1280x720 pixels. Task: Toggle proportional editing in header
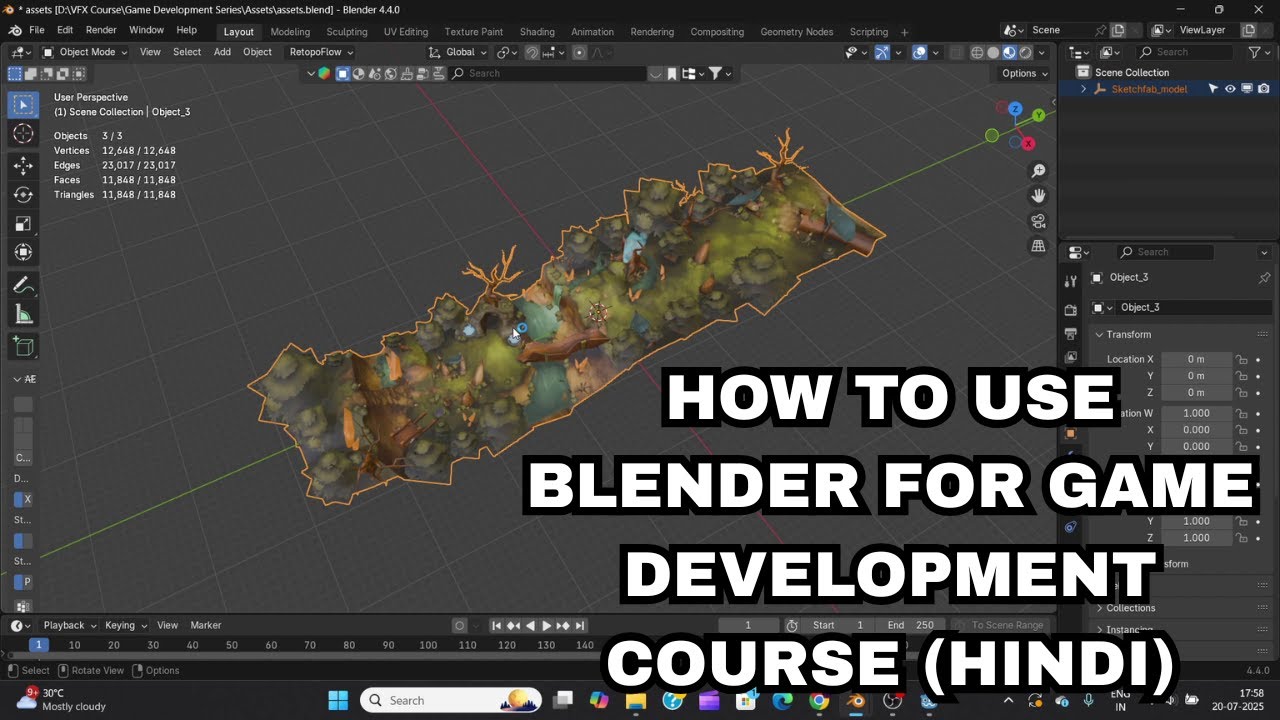[x=579, y=52]
